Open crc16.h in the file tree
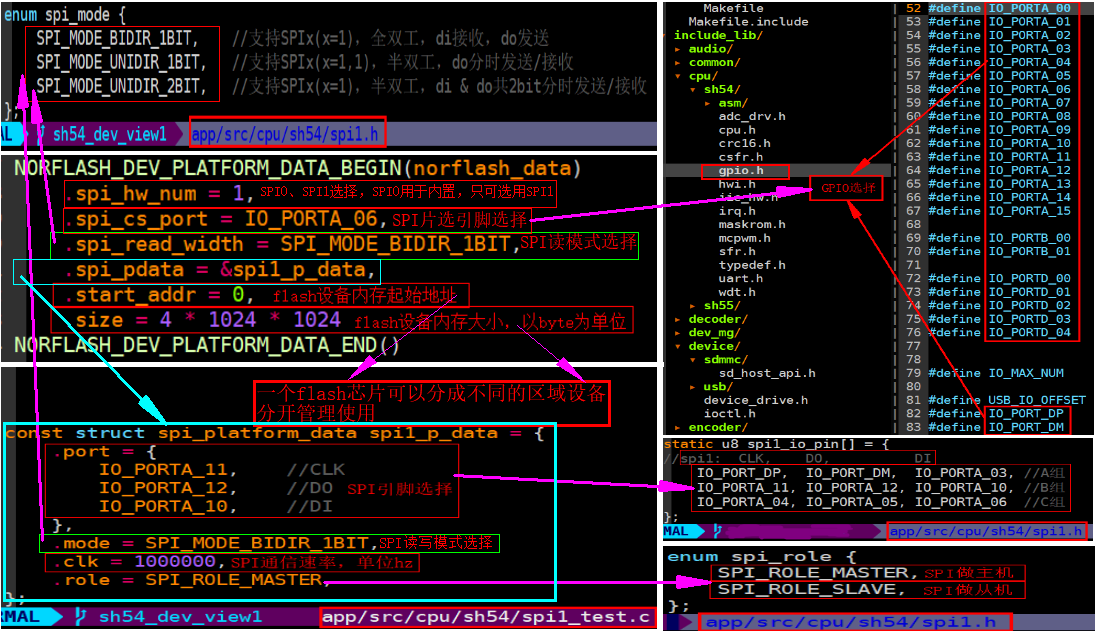 [x=744, y=143]
